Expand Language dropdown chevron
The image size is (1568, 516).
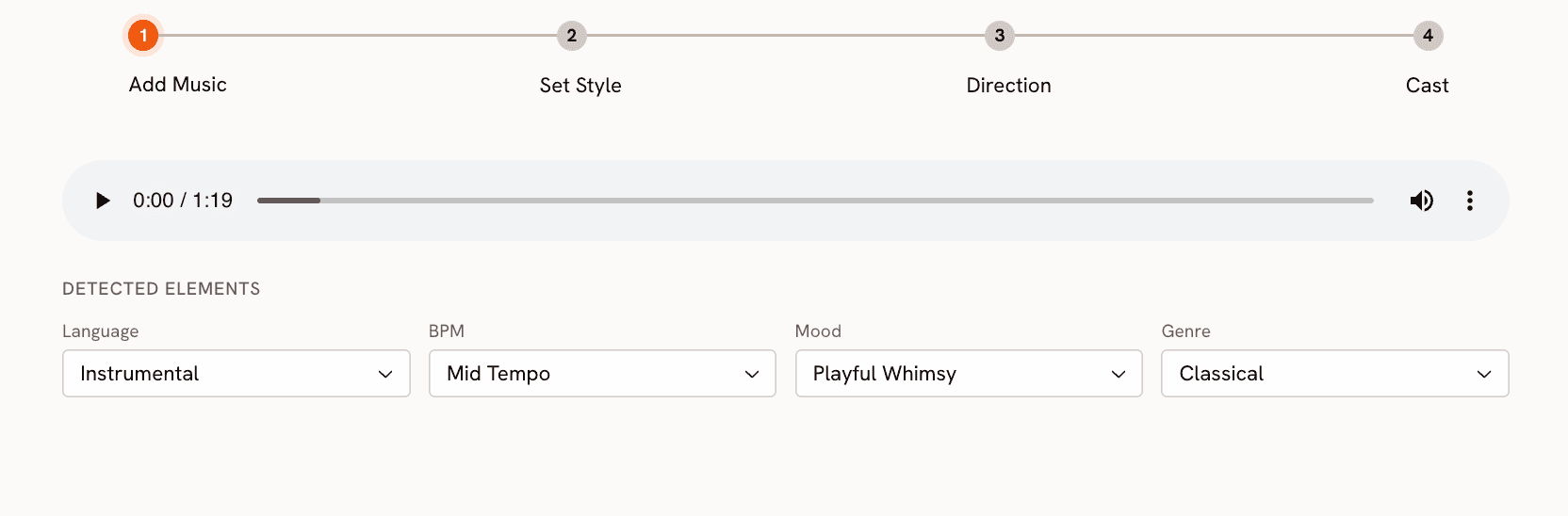385,374
